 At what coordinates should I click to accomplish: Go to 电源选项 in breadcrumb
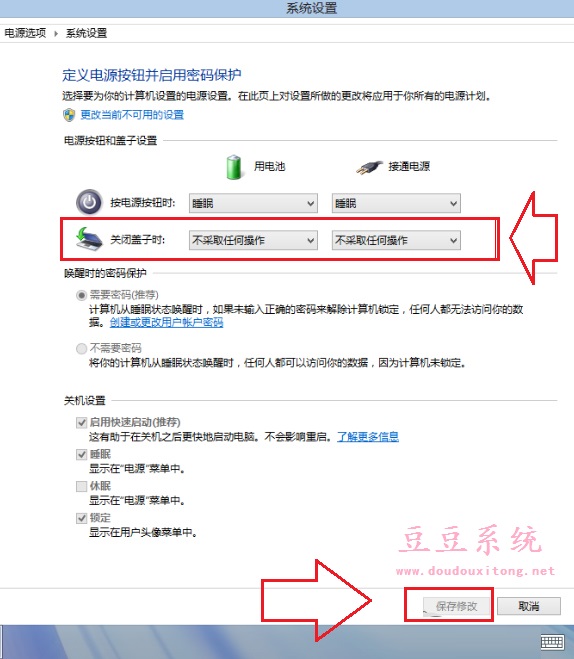(25, 33)
